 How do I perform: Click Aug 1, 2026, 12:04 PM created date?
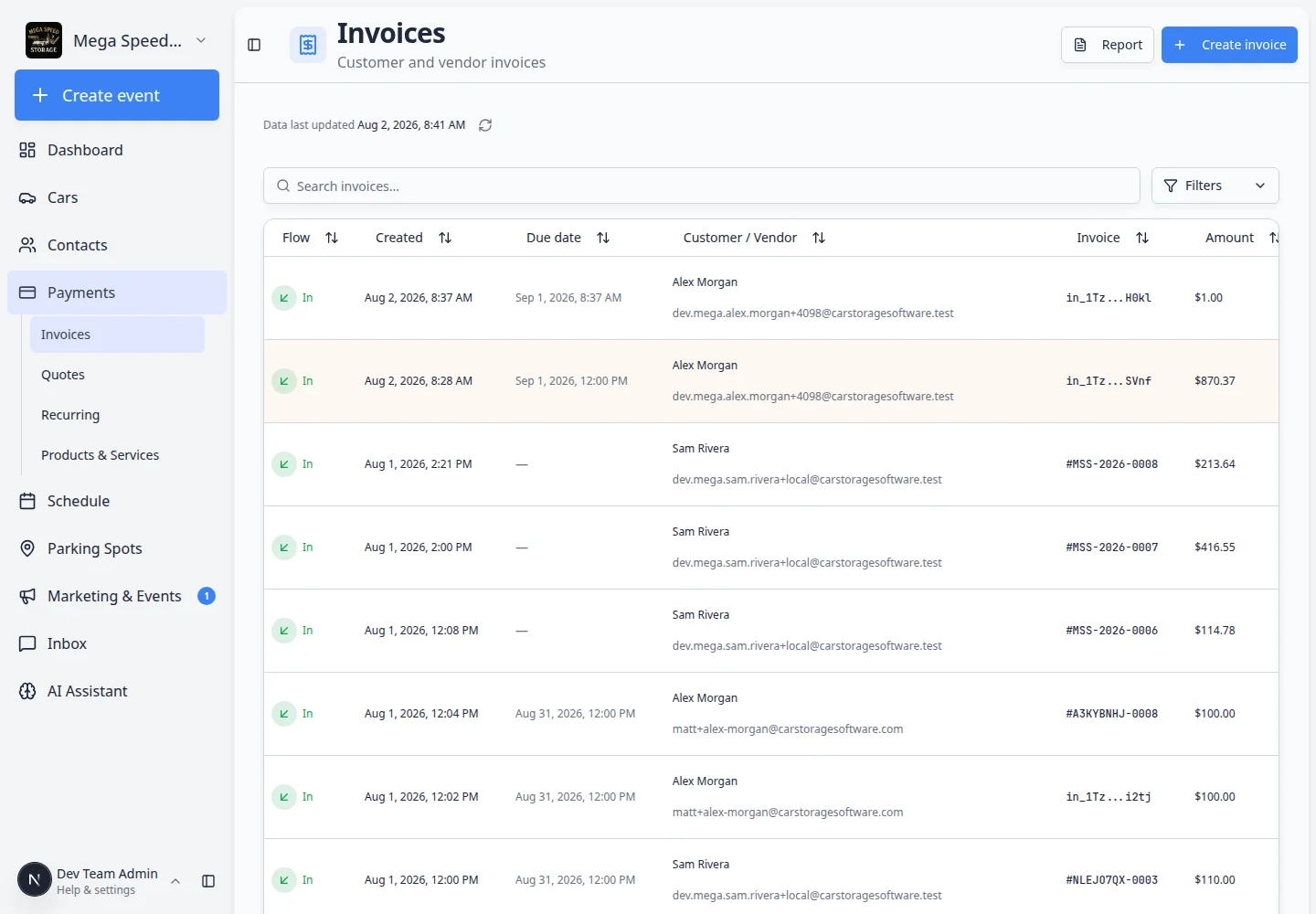pyautogui.click(x=421, y=714)
